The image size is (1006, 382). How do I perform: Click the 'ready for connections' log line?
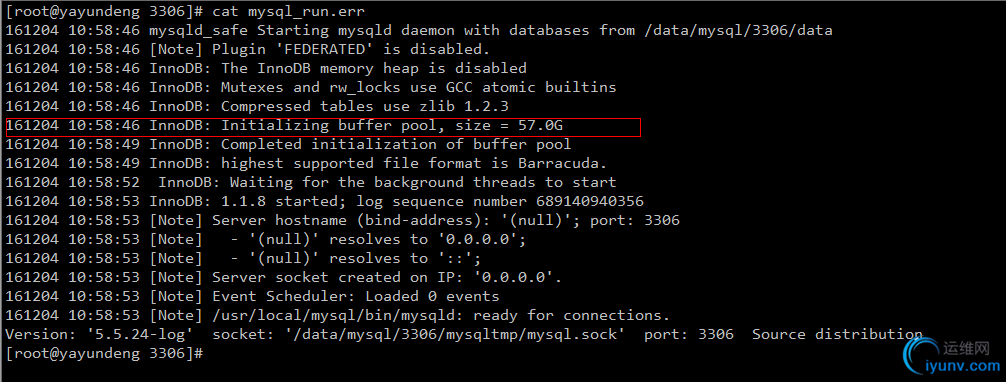337,315
